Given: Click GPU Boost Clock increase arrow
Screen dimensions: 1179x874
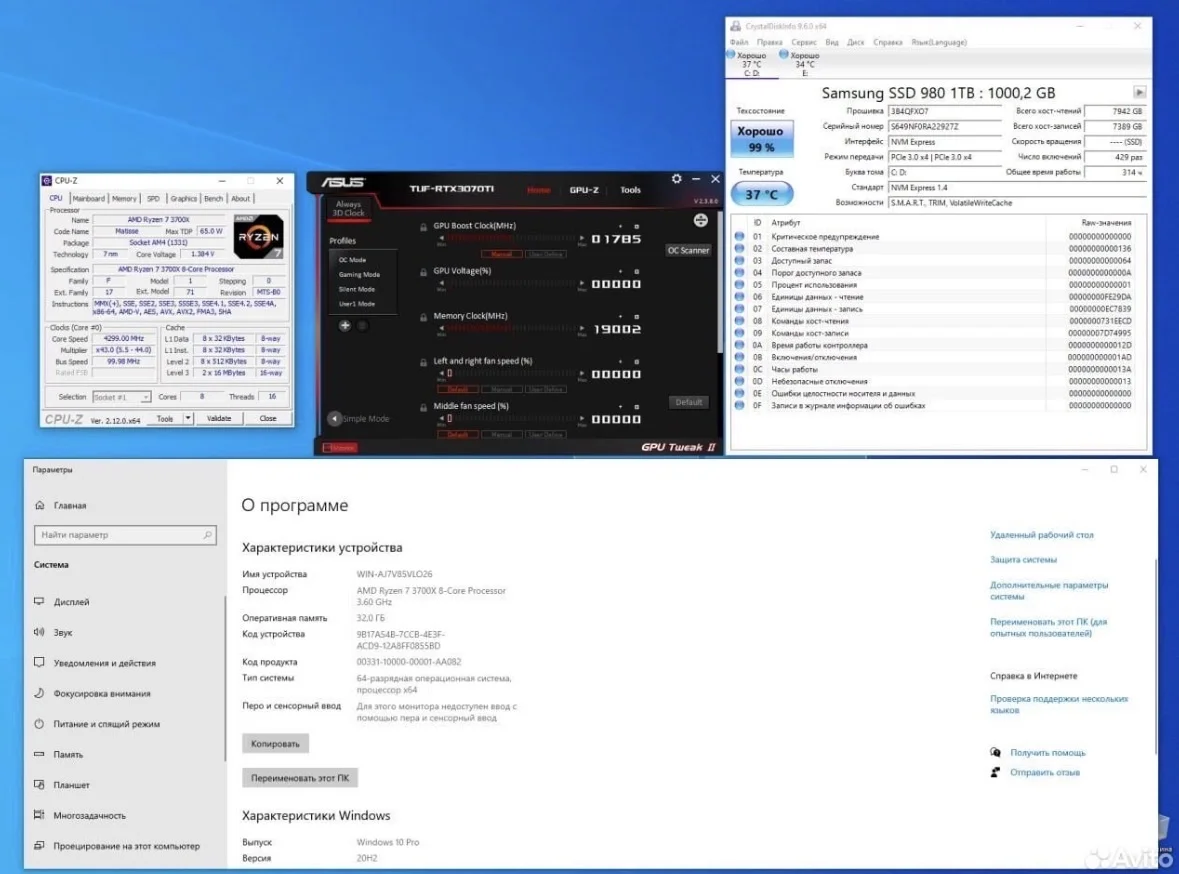Looking at the screenshot, I should 581,238.
